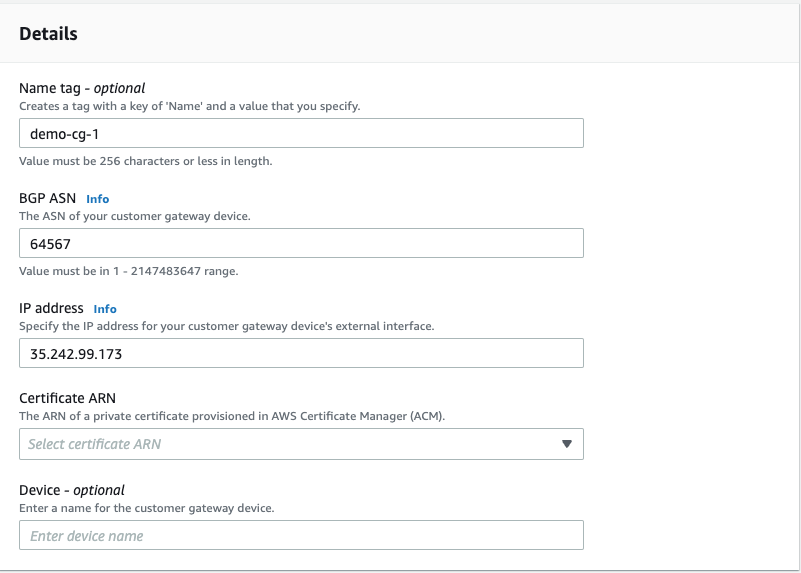Click the dropdown arrow in Certificate ARN

coord(567,444)
